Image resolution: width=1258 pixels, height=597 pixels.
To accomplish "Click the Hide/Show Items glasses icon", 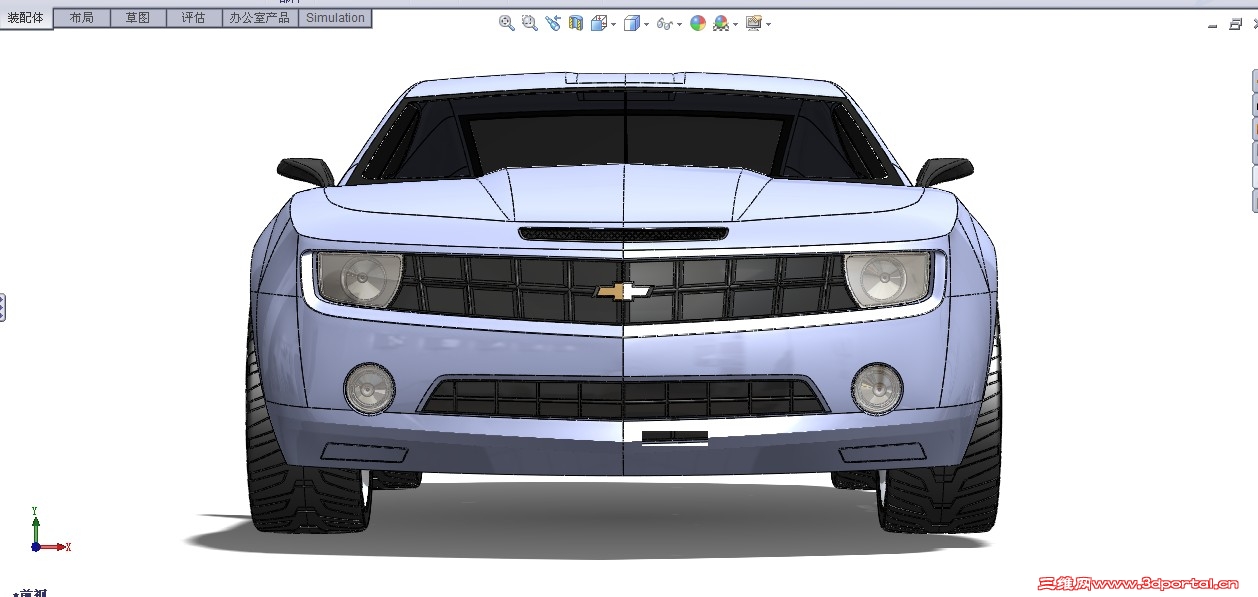I will [664, 23].
